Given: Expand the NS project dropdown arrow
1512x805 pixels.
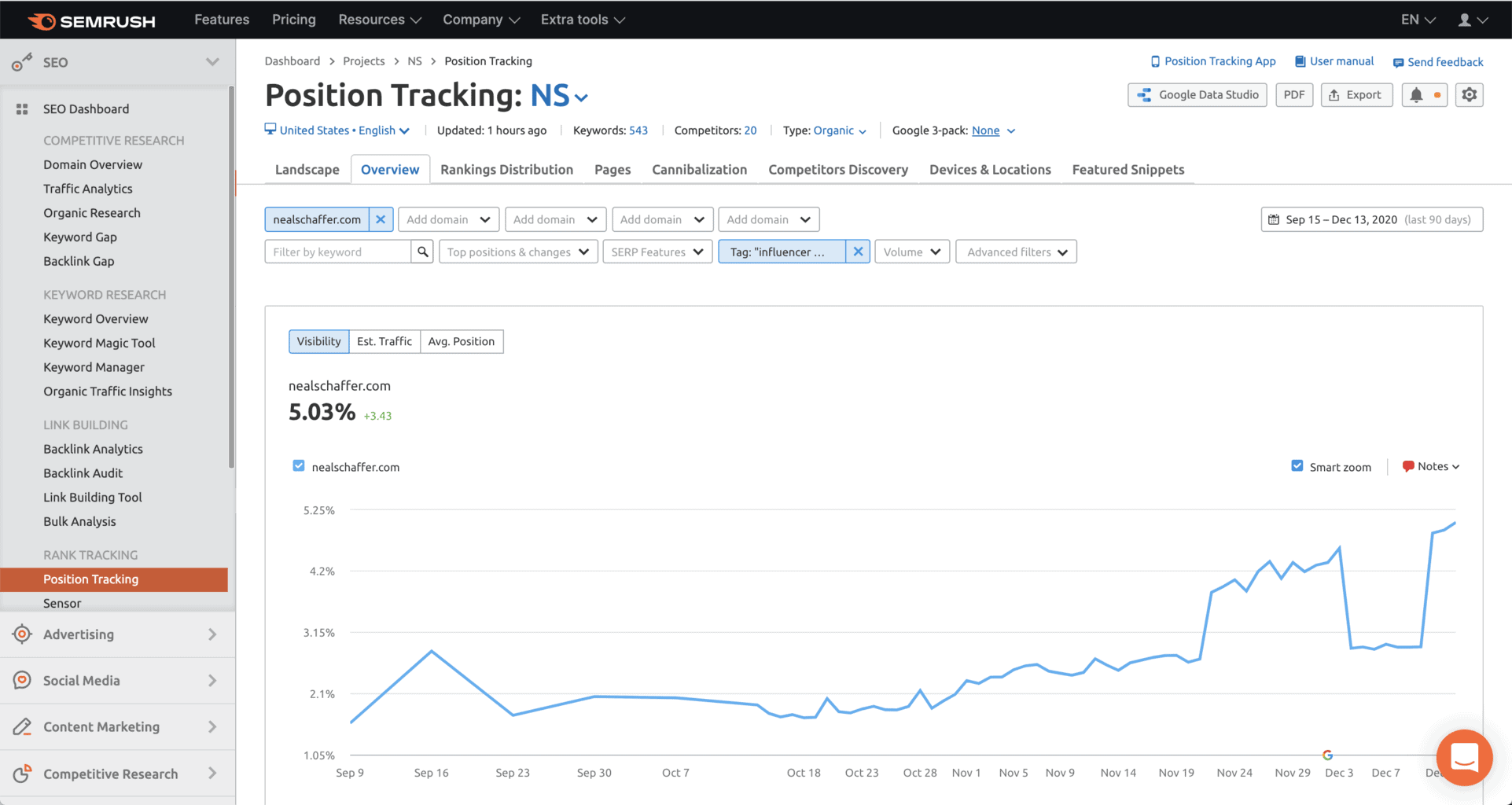Looking at the screenshot, I should tap(581, 98).
